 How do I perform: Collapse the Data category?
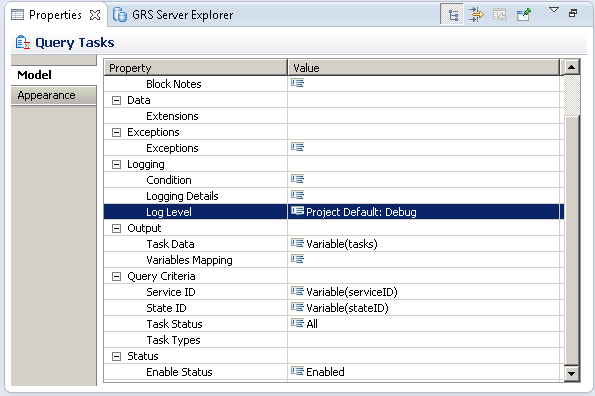pyautogui.click(x=116, y=101)
